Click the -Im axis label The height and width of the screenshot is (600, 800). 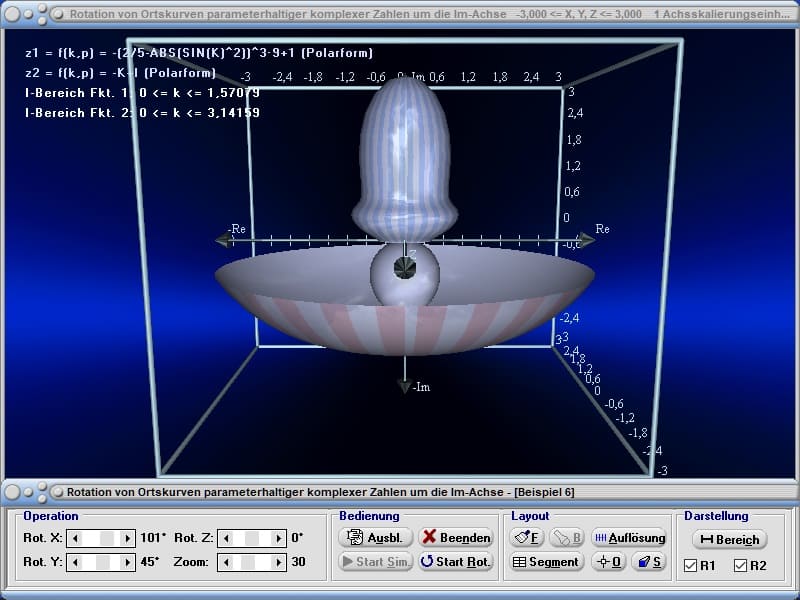click(421, 387)
